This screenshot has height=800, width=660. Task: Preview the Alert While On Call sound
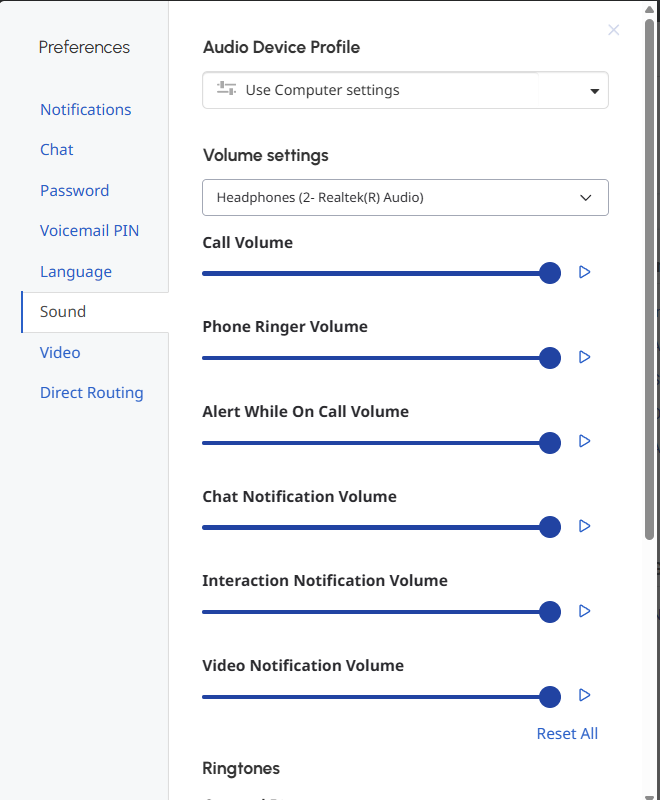(585, 441)
